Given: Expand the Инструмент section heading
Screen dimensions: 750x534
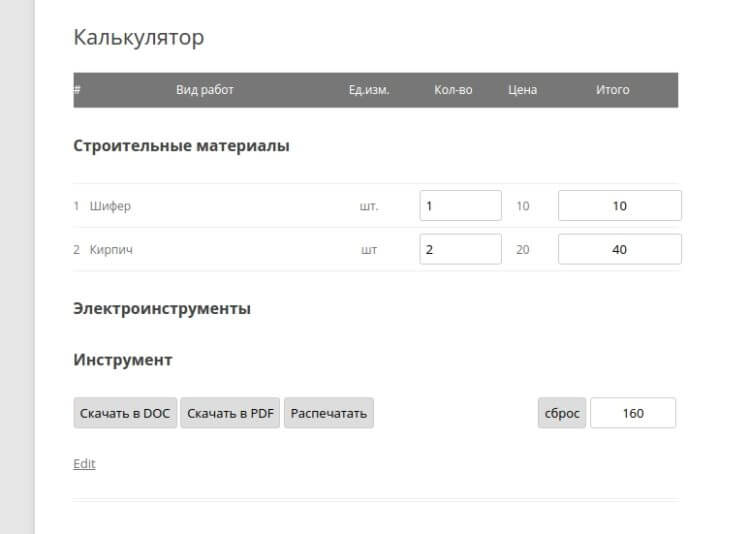Looking at the screenshot, I should point(123,360).
